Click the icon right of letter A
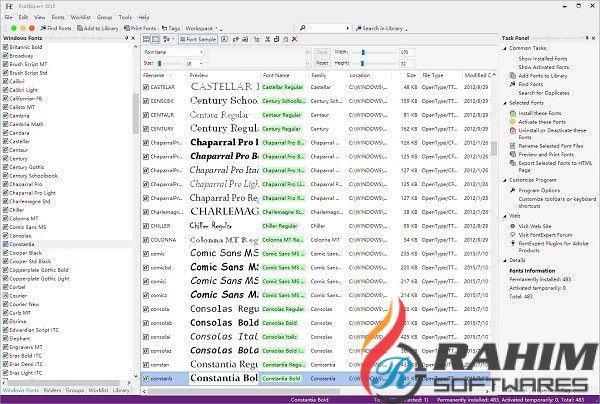The image size is (600, 404). 236,39
